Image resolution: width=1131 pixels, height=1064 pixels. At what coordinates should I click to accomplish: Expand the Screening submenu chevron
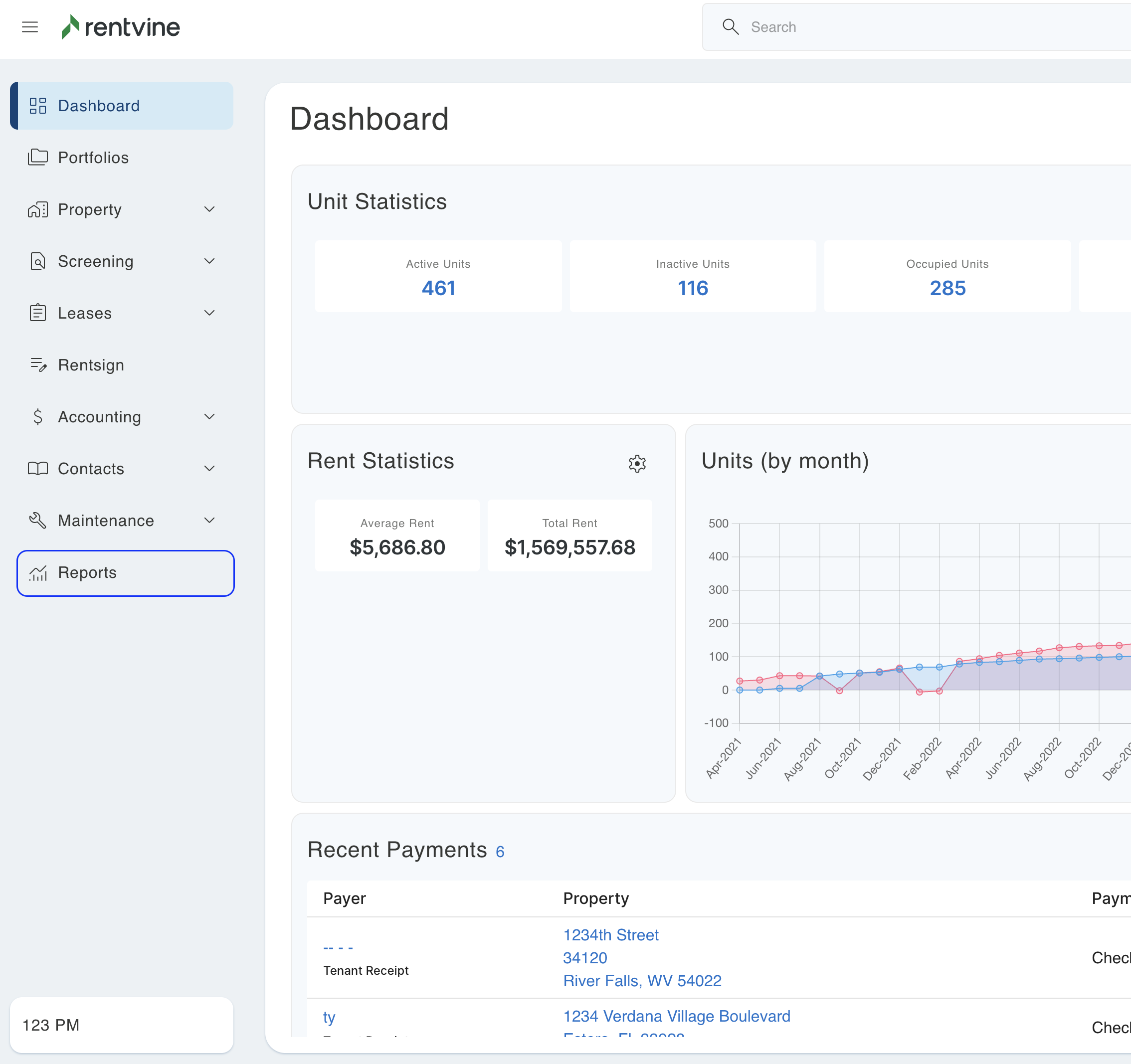pyautogui.click(x=209, y=261)
